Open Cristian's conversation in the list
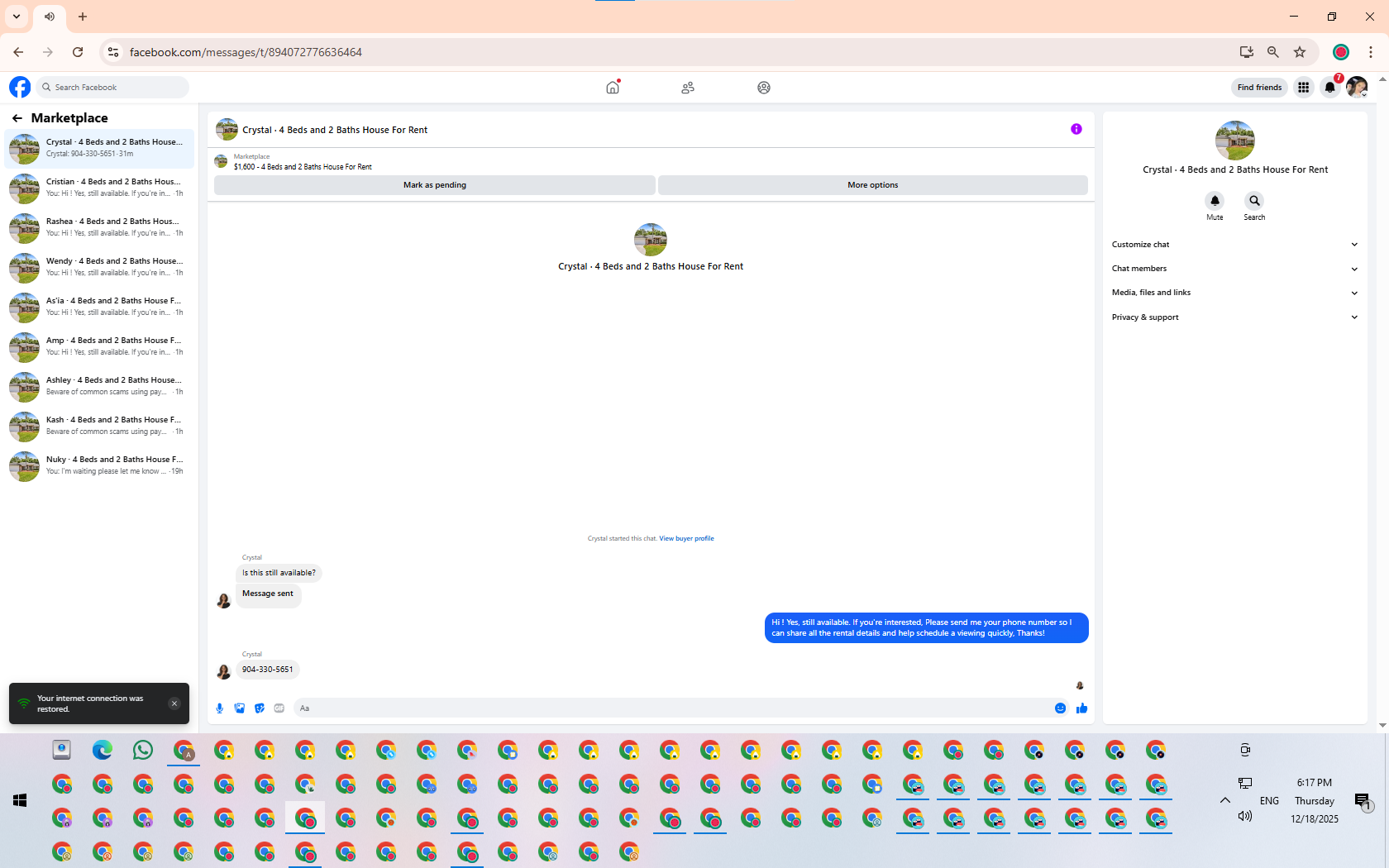1389x868 pixels. pos(99,188)
